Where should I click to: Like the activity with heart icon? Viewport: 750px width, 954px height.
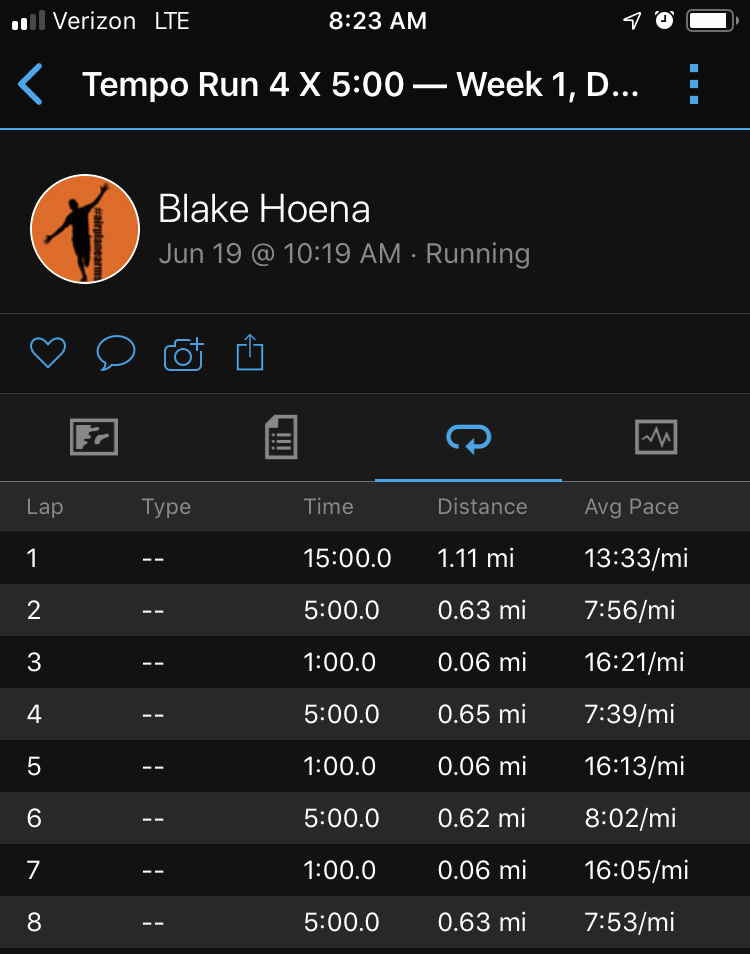point(48,352)
